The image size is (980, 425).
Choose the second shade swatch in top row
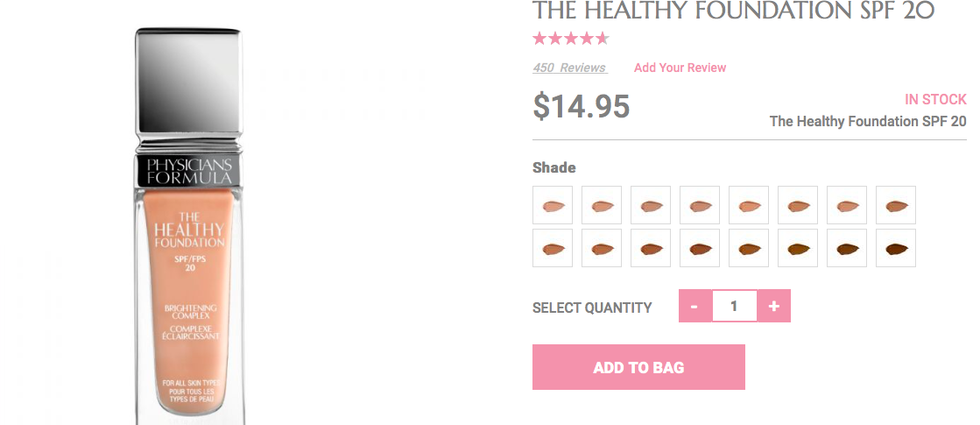point(602,205)
